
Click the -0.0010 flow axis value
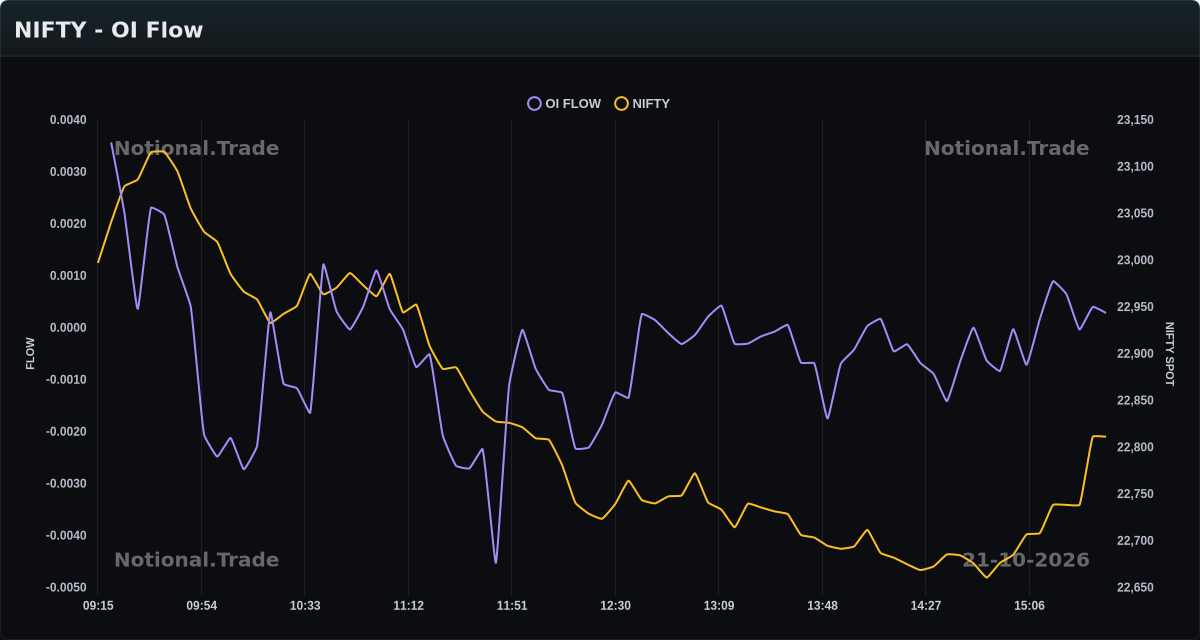[x=66, y=380]
